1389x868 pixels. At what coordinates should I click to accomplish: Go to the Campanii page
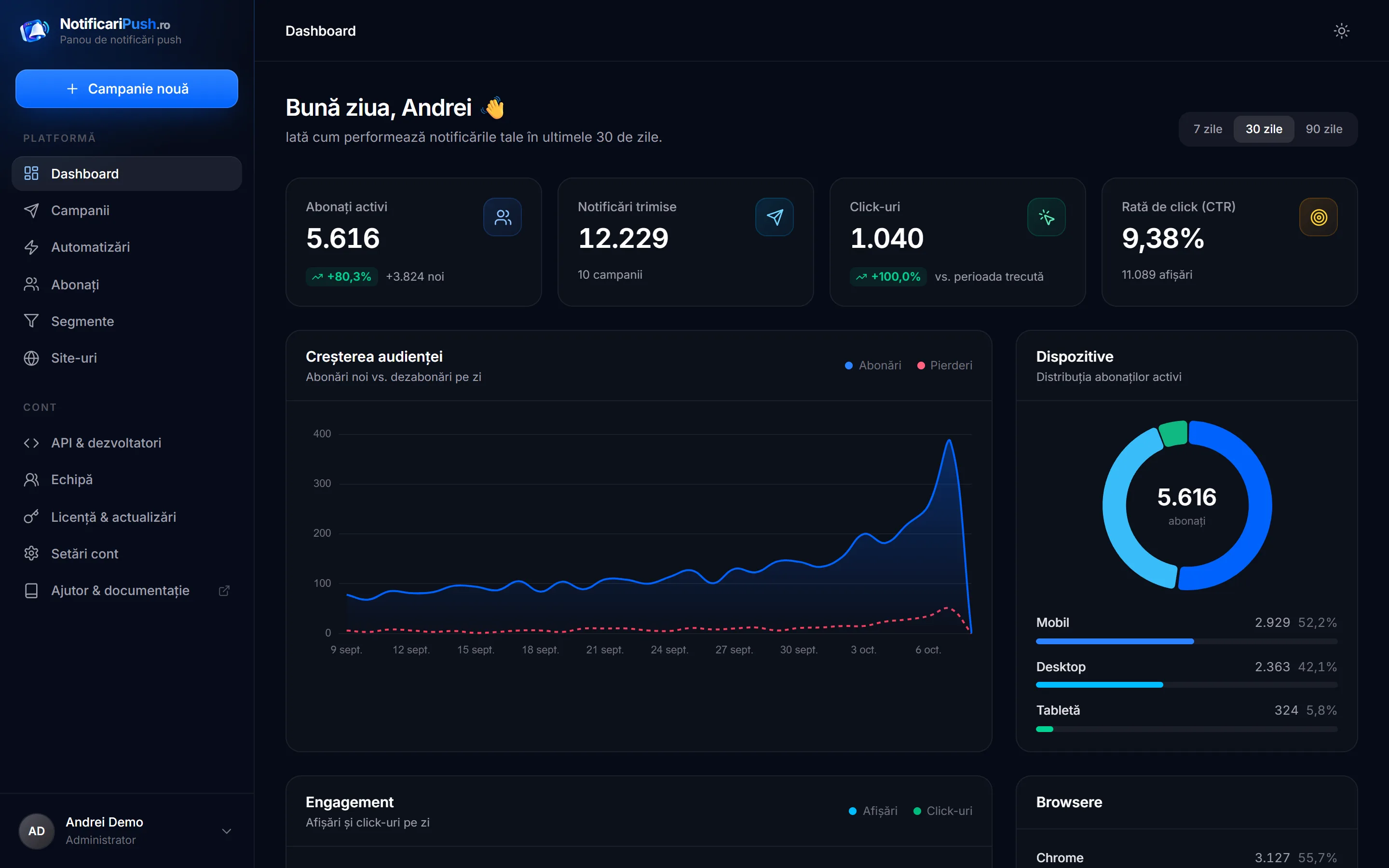coord(127,210)
